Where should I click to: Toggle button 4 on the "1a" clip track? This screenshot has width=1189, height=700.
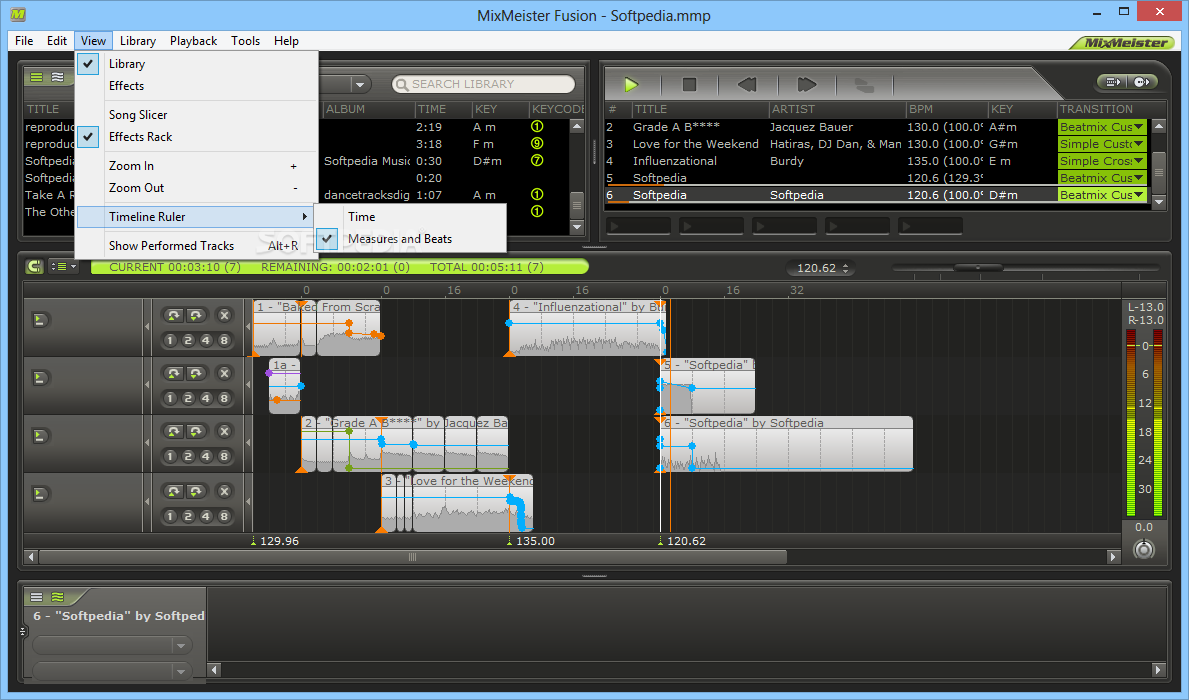pos(205,398)
